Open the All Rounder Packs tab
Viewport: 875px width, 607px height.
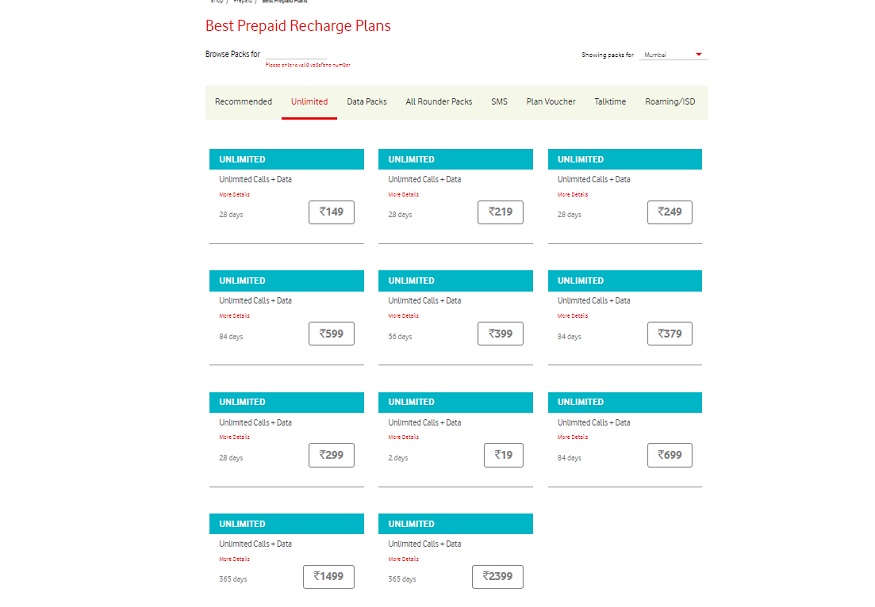click(439, 102)
